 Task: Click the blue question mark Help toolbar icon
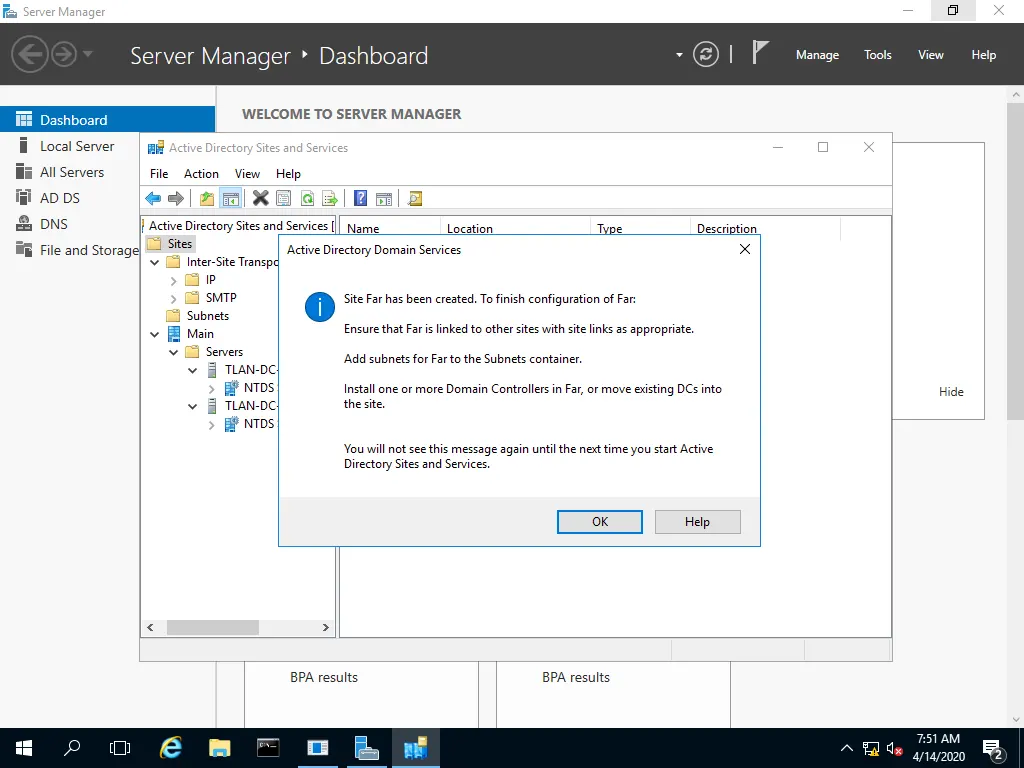point(360,198)
